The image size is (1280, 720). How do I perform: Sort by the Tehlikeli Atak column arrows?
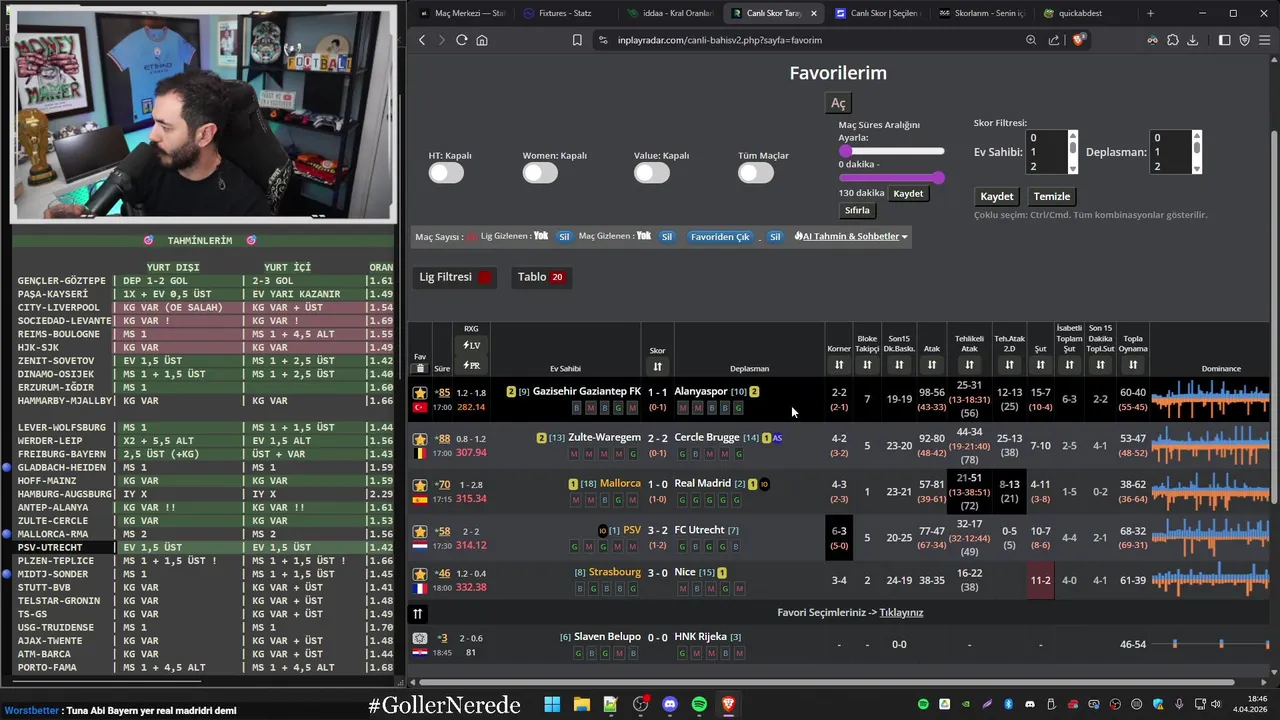pos(969,365)
